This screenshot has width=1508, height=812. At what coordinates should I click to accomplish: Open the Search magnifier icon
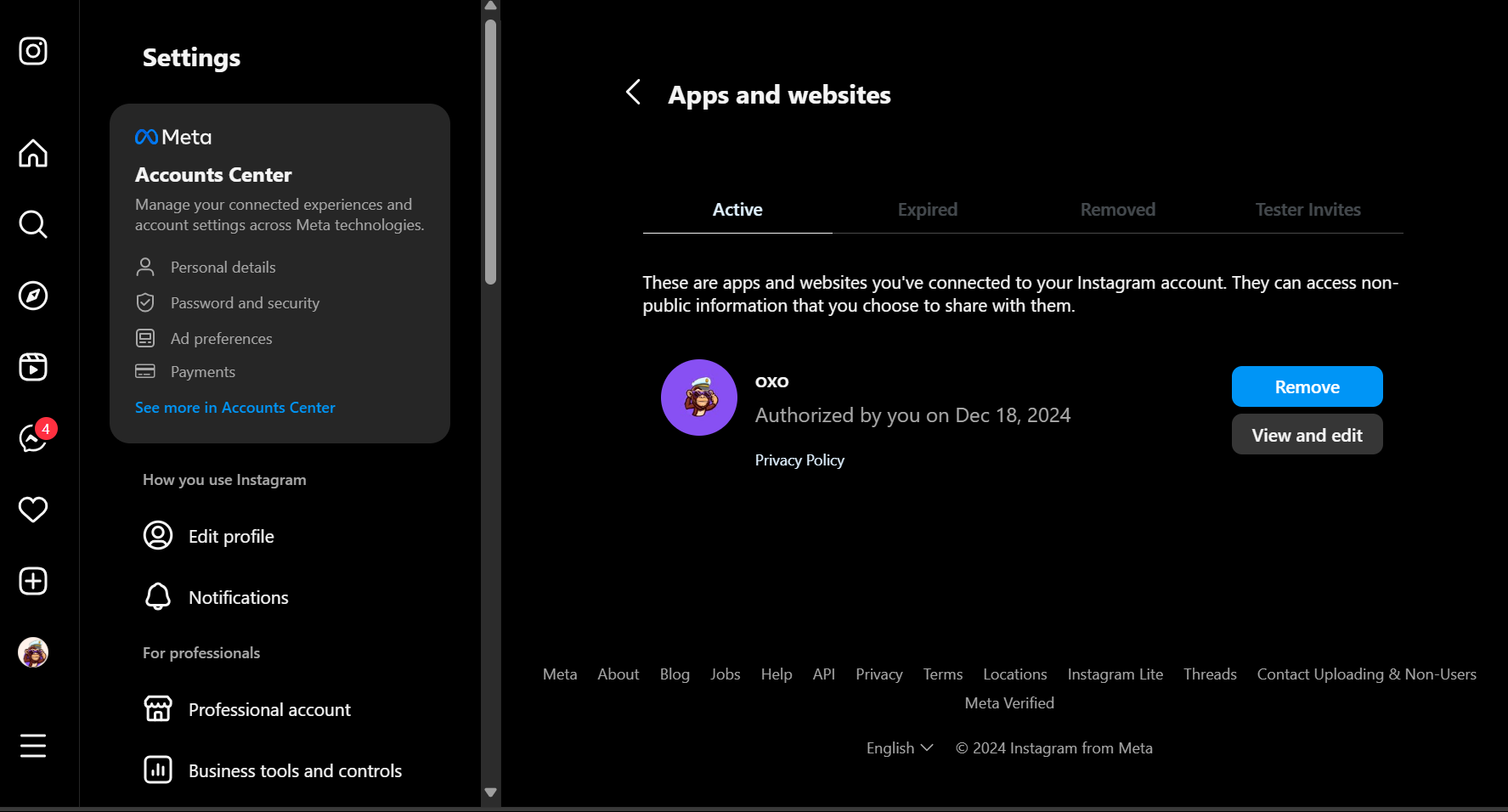(x=33, y=224)
